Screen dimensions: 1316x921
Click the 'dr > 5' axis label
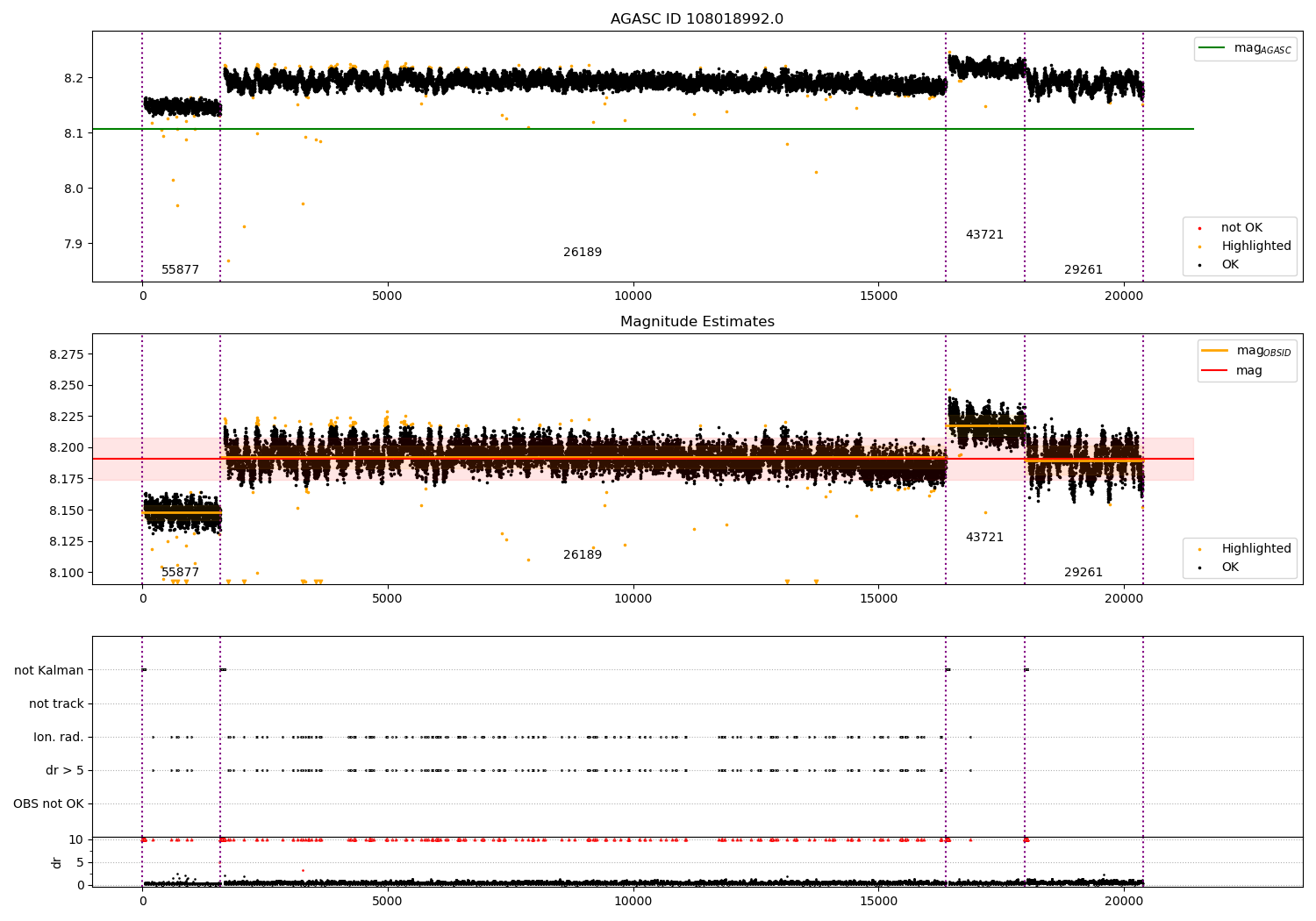tap(65, 771)
